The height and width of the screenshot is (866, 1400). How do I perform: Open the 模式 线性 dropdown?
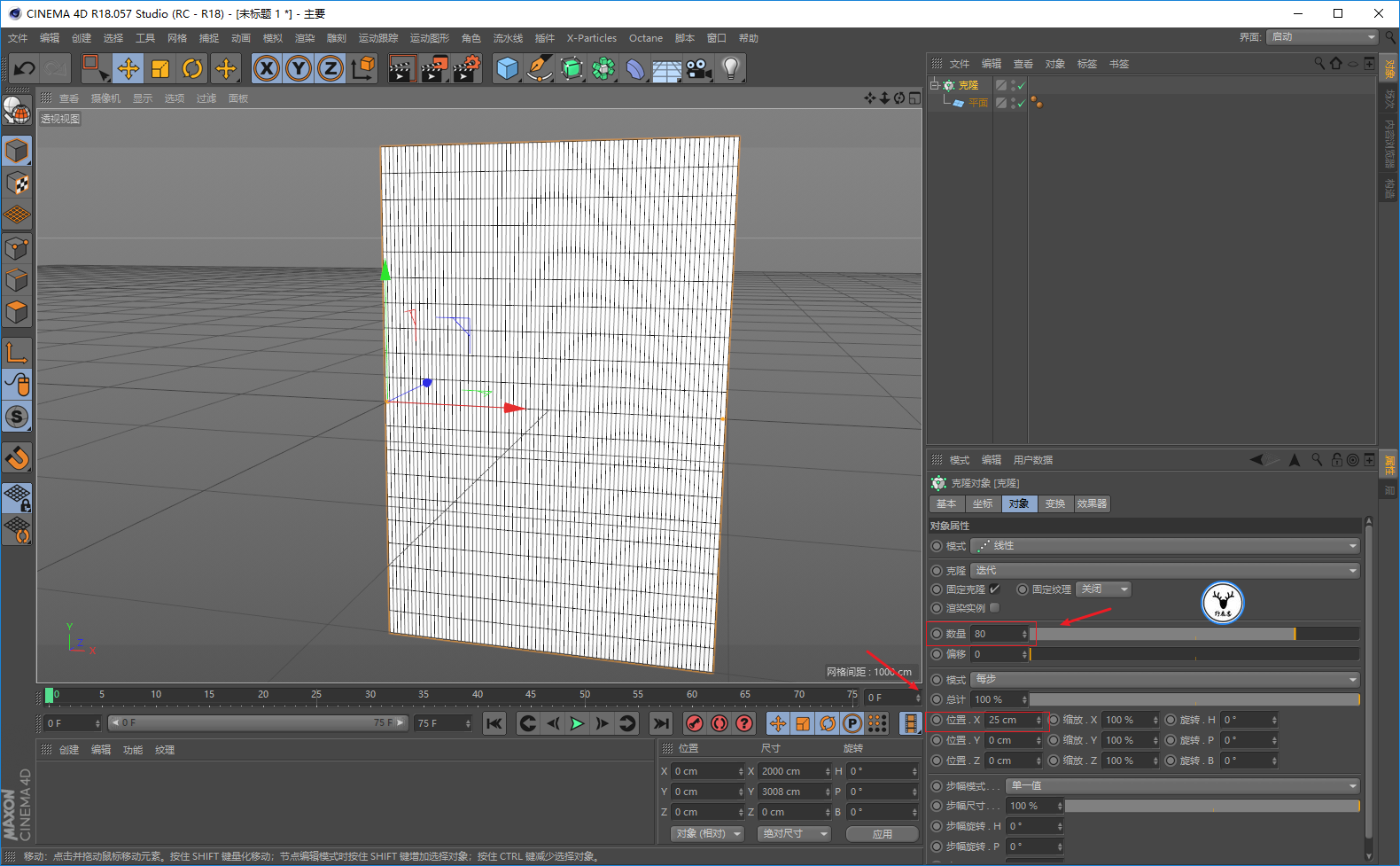(1164, 546)
